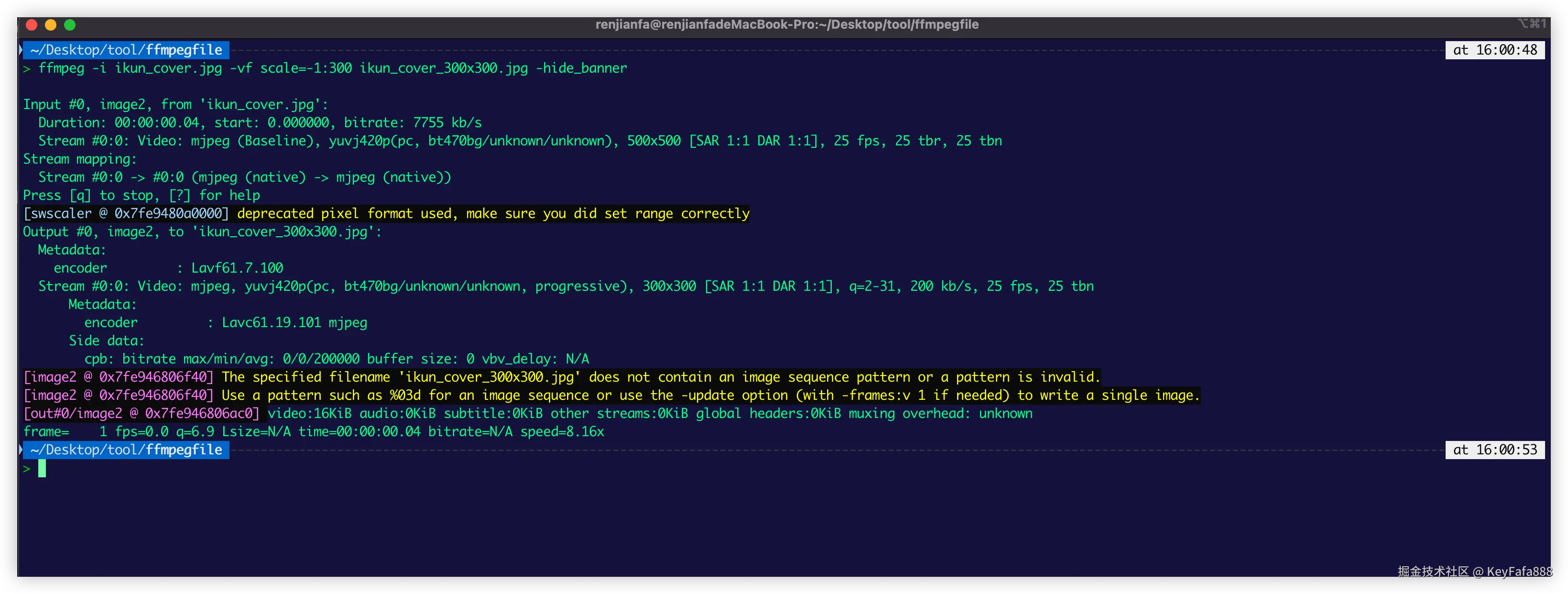Click the '-hide_banner' argument in the command
The height and width of the screenshot is (594, 1568).
[581, 68]
